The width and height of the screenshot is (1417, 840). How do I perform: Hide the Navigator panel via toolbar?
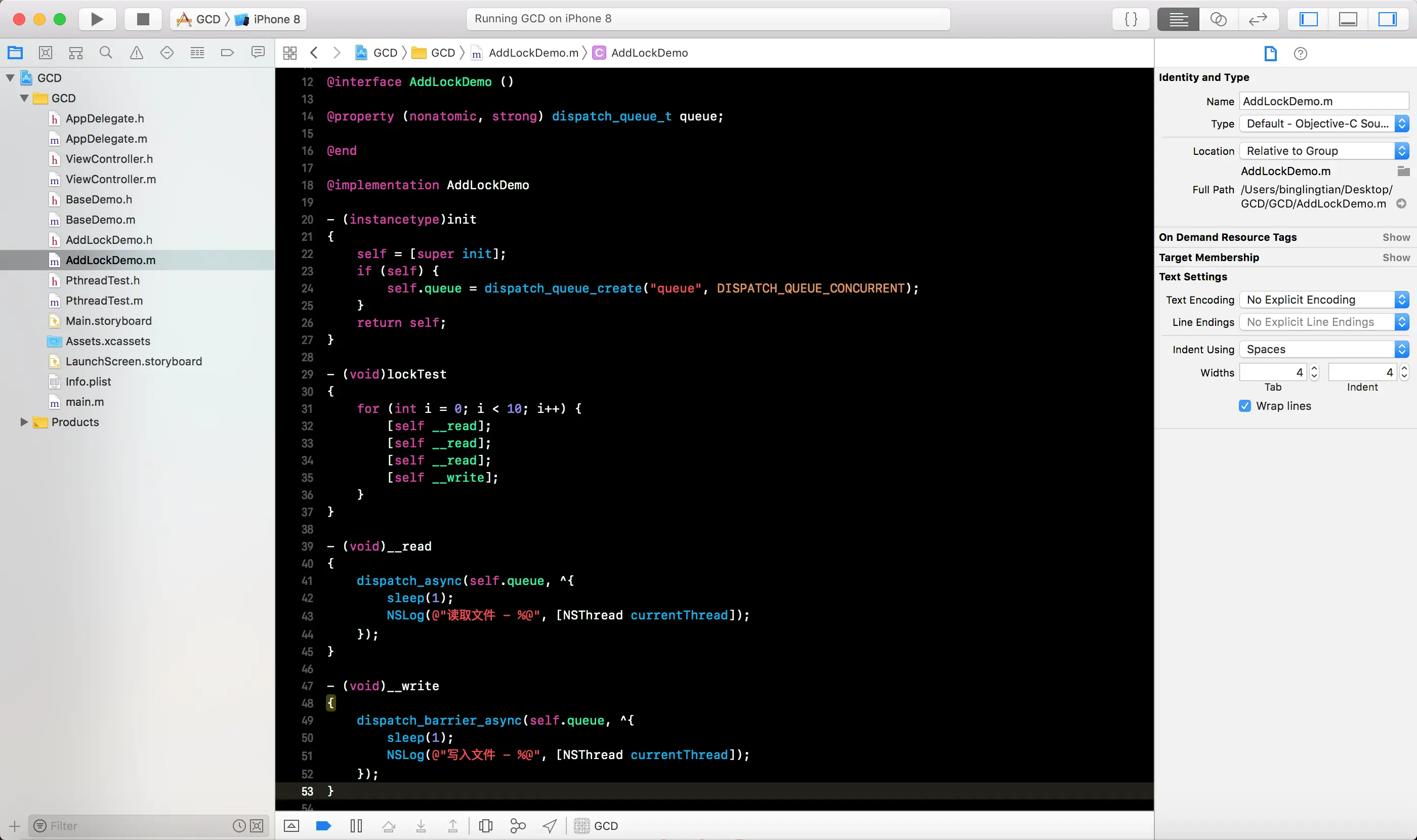[1308, 19]
